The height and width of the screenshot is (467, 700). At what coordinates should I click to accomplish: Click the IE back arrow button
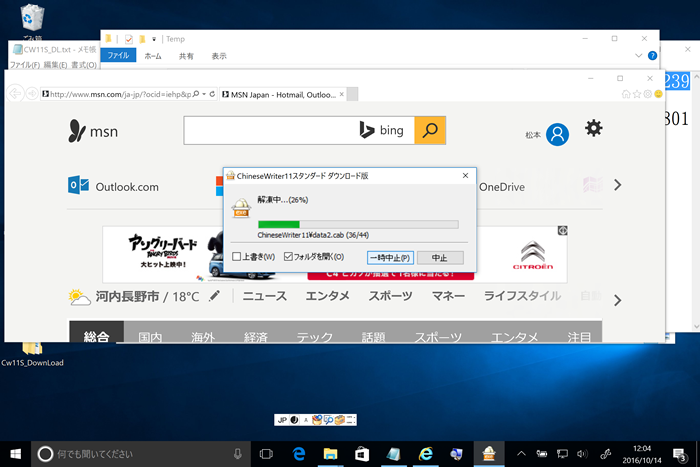click(15, 94)
